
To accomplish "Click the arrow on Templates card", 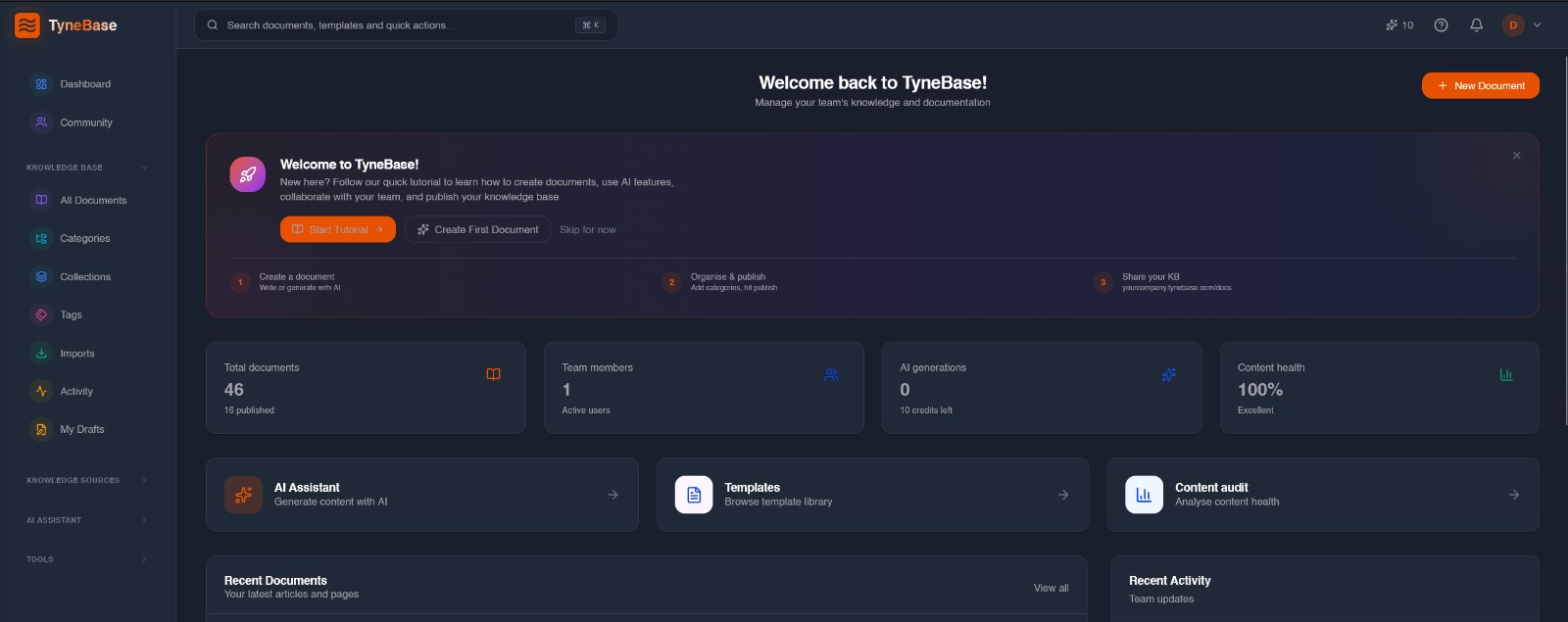I will (1063, 495).
